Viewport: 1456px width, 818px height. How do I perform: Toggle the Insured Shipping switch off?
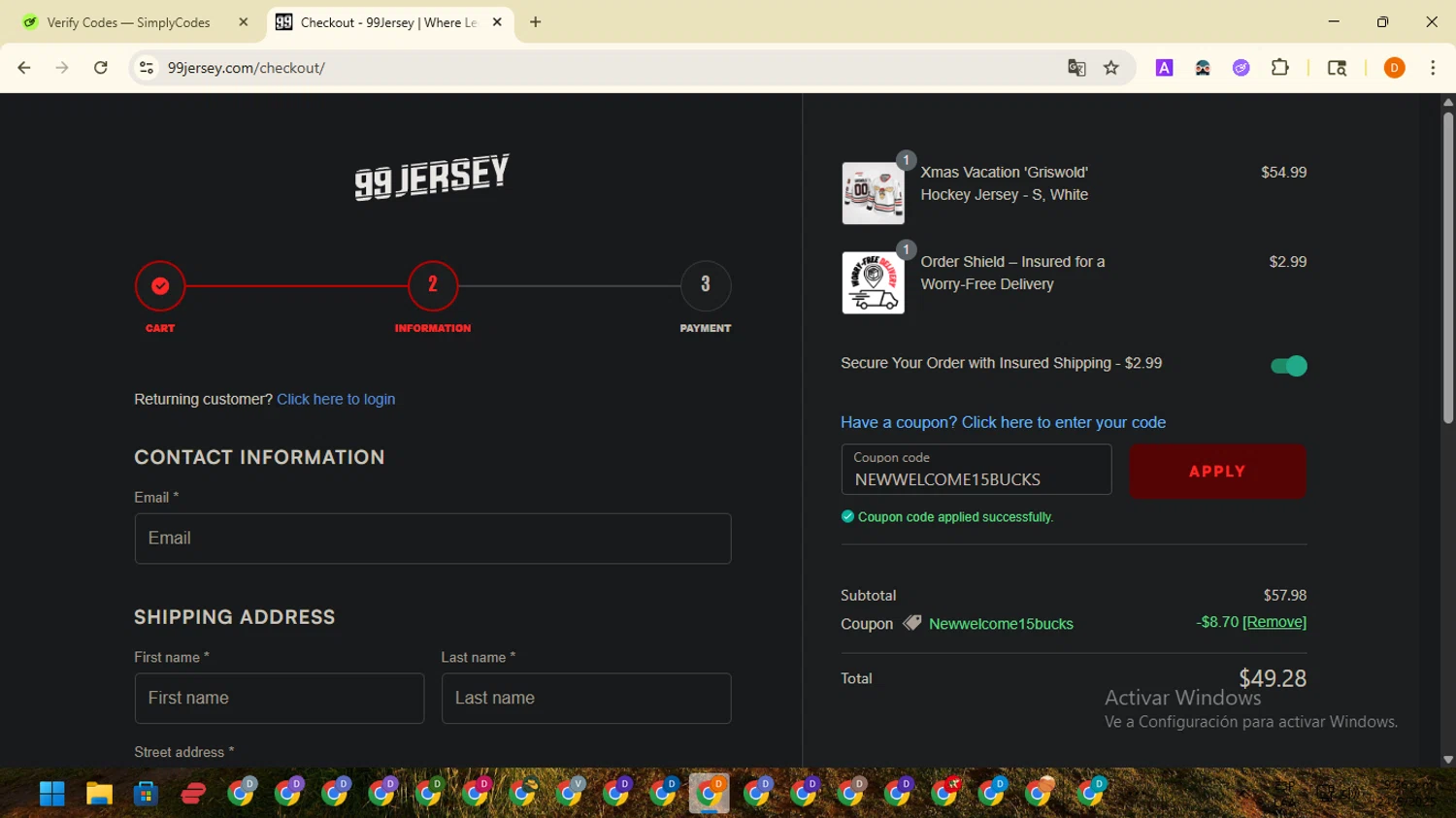click(x=1289, y=366)
